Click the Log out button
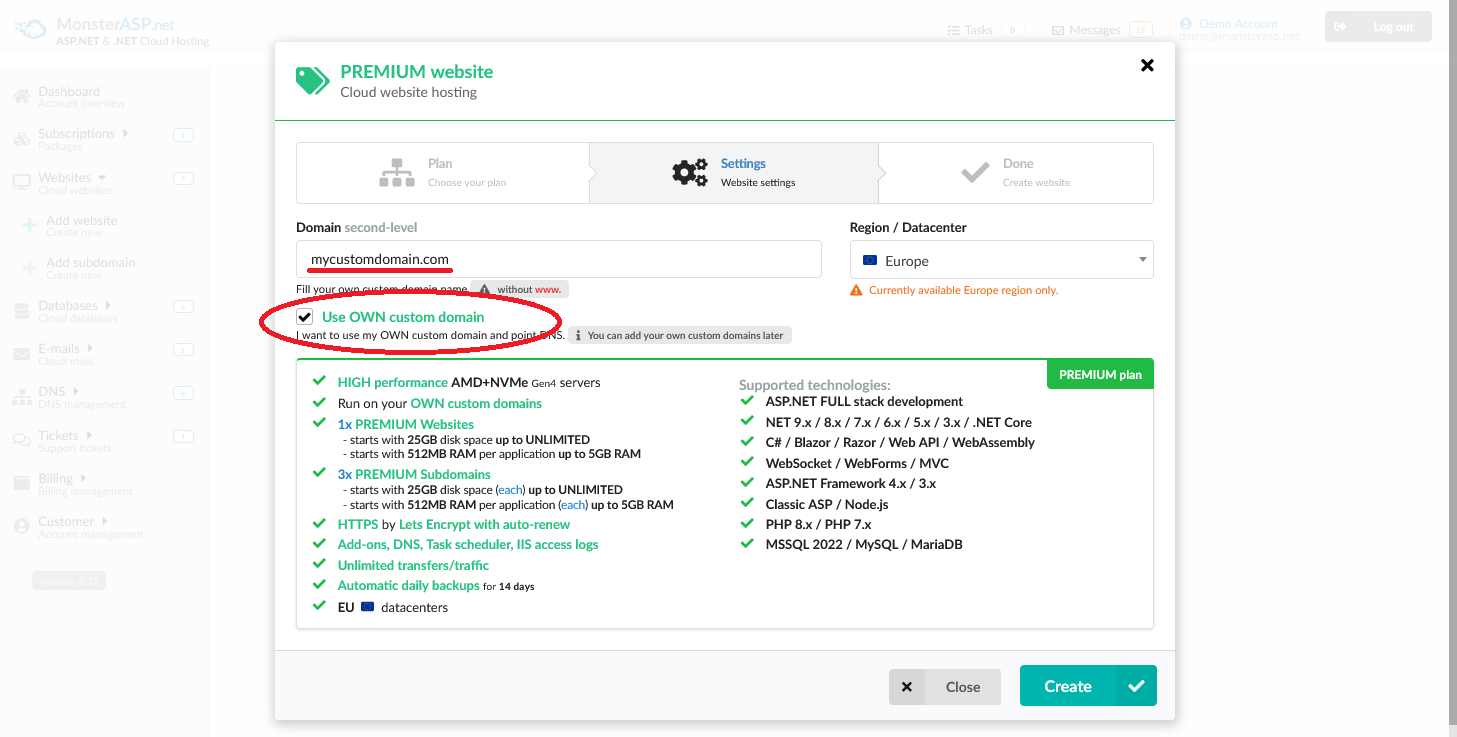Screen dimensions: 1457x737 1378,27
